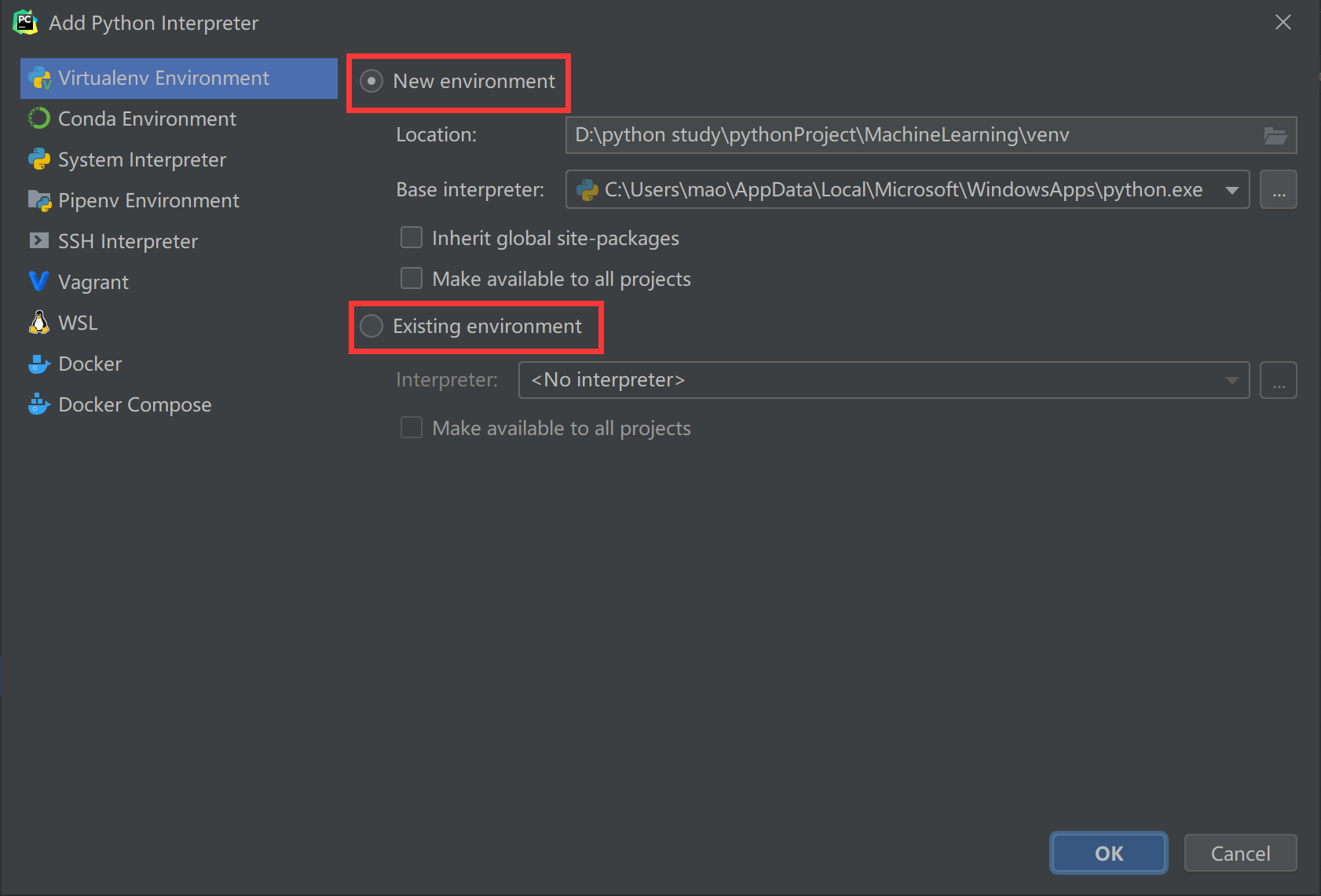Select the Virtualenv Environment icon
The image size is (1321, 896).
coord(39,78)
